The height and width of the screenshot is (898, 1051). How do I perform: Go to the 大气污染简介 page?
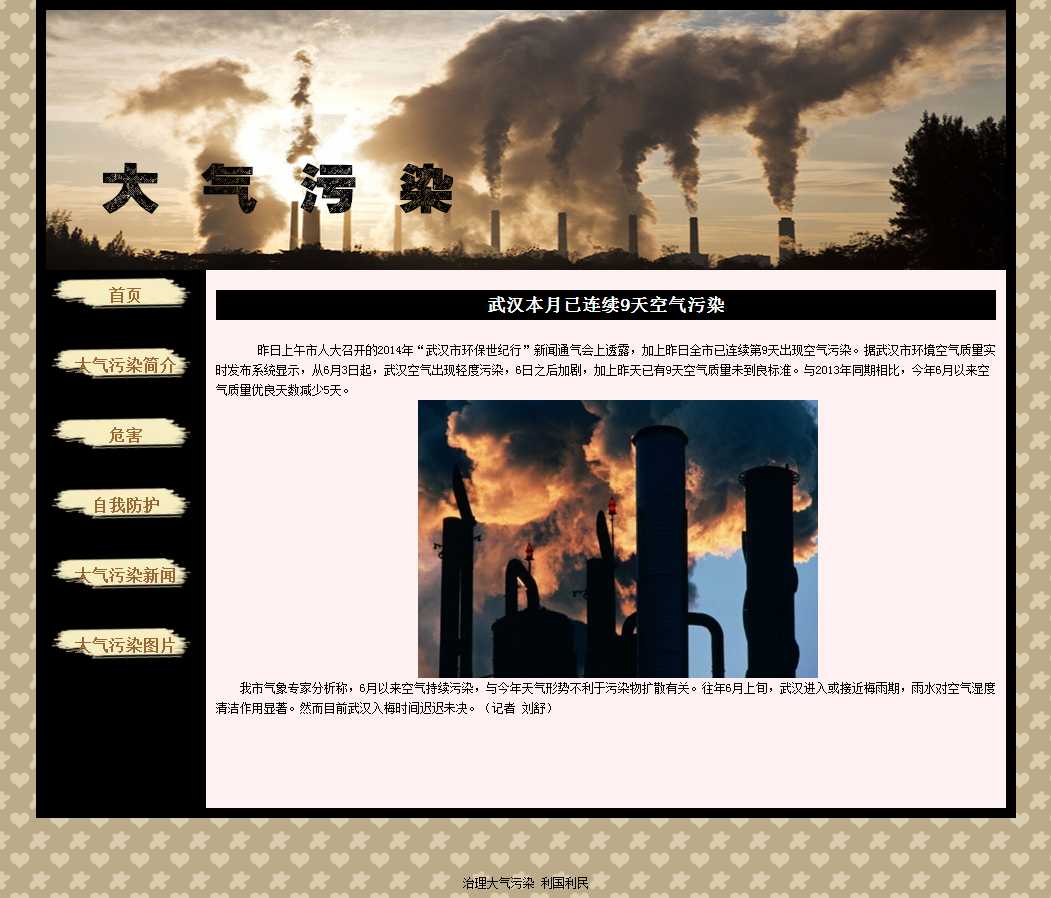coord(122,364)
